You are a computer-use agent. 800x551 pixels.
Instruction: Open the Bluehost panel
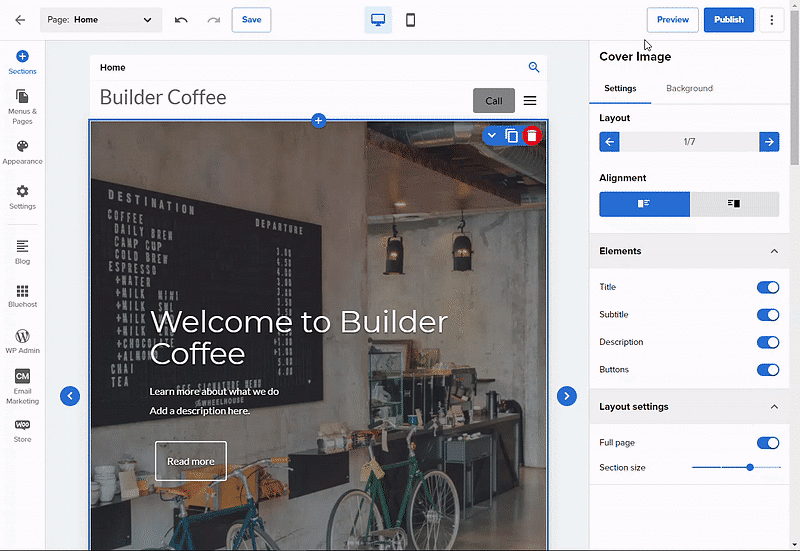tap(22, 296)
